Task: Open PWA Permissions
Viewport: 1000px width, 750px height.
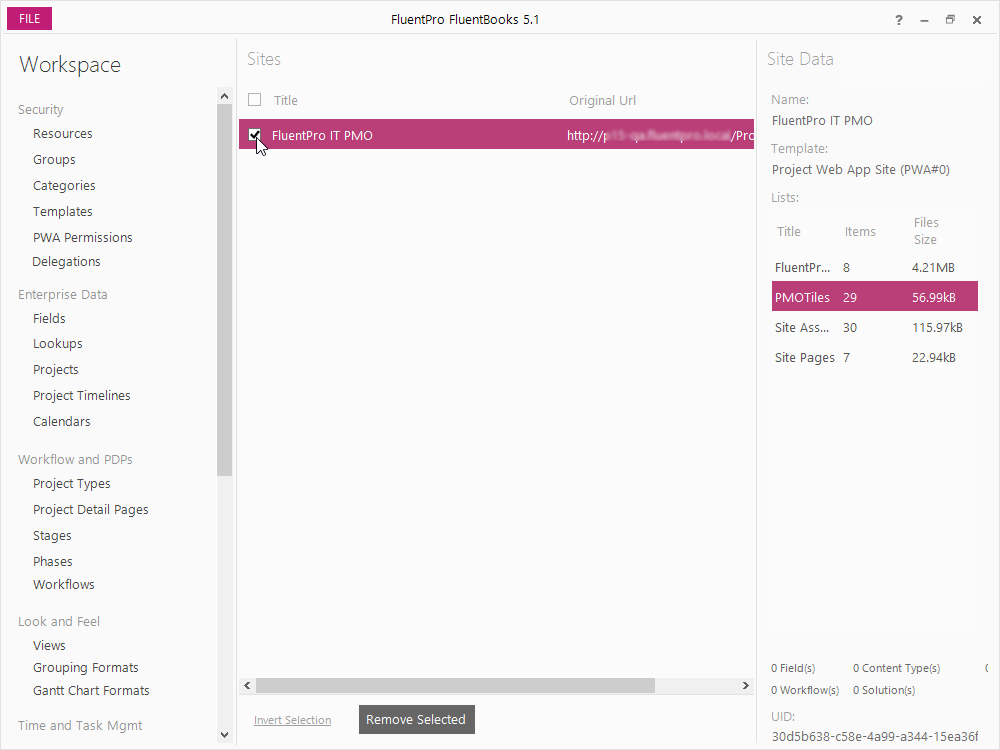Action: click(x=83, y=237)
